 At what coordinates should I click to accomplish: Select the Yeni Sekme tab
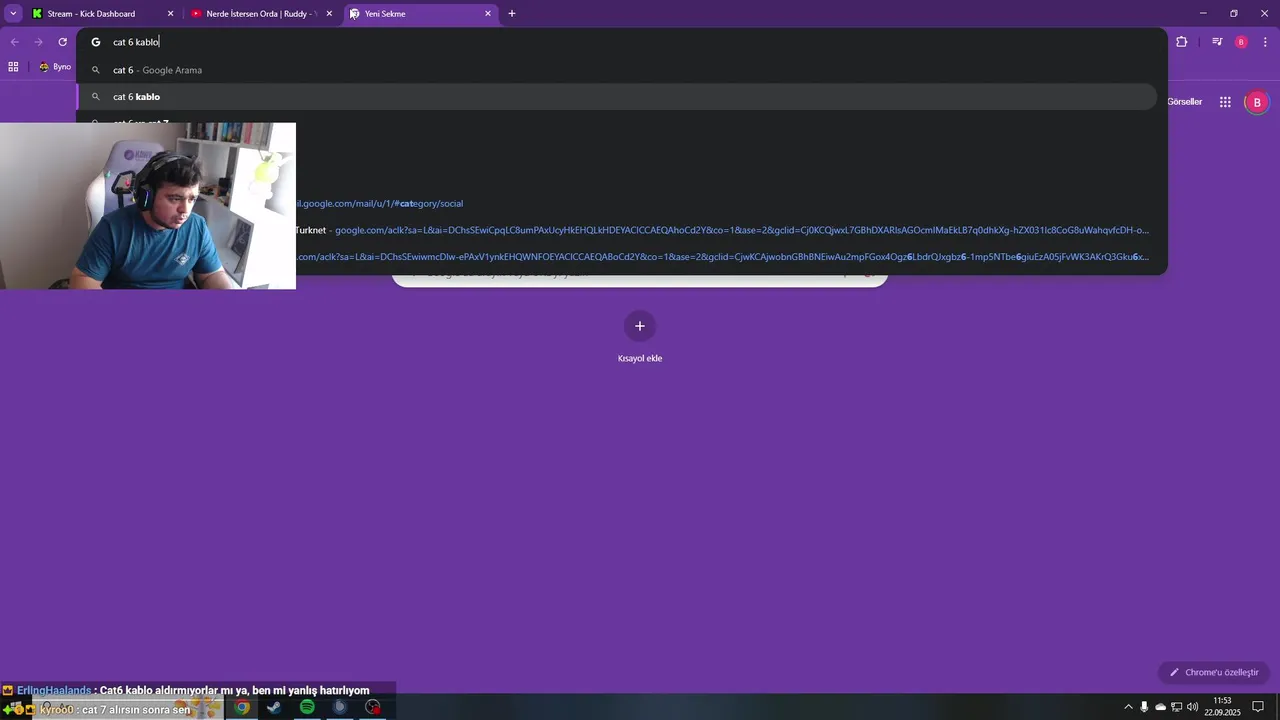point(421,14)
